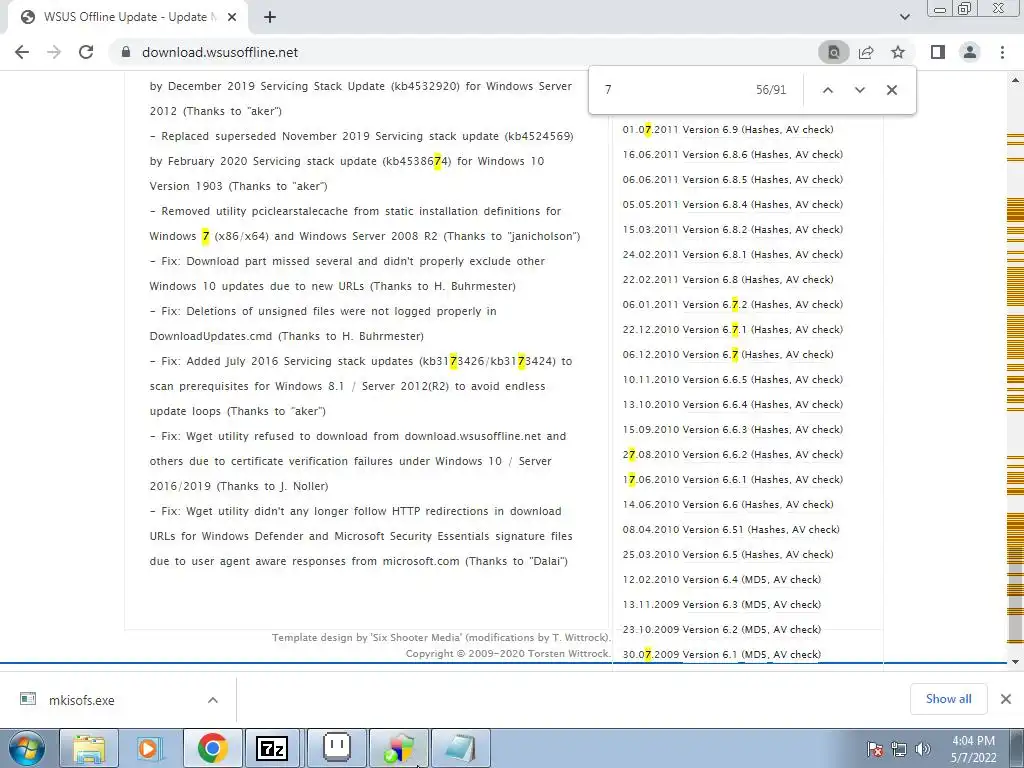Click the address bar URL download.wsusoffline.net
The width and height of the screenshot is (1024, 768).
tap(220, 52)
